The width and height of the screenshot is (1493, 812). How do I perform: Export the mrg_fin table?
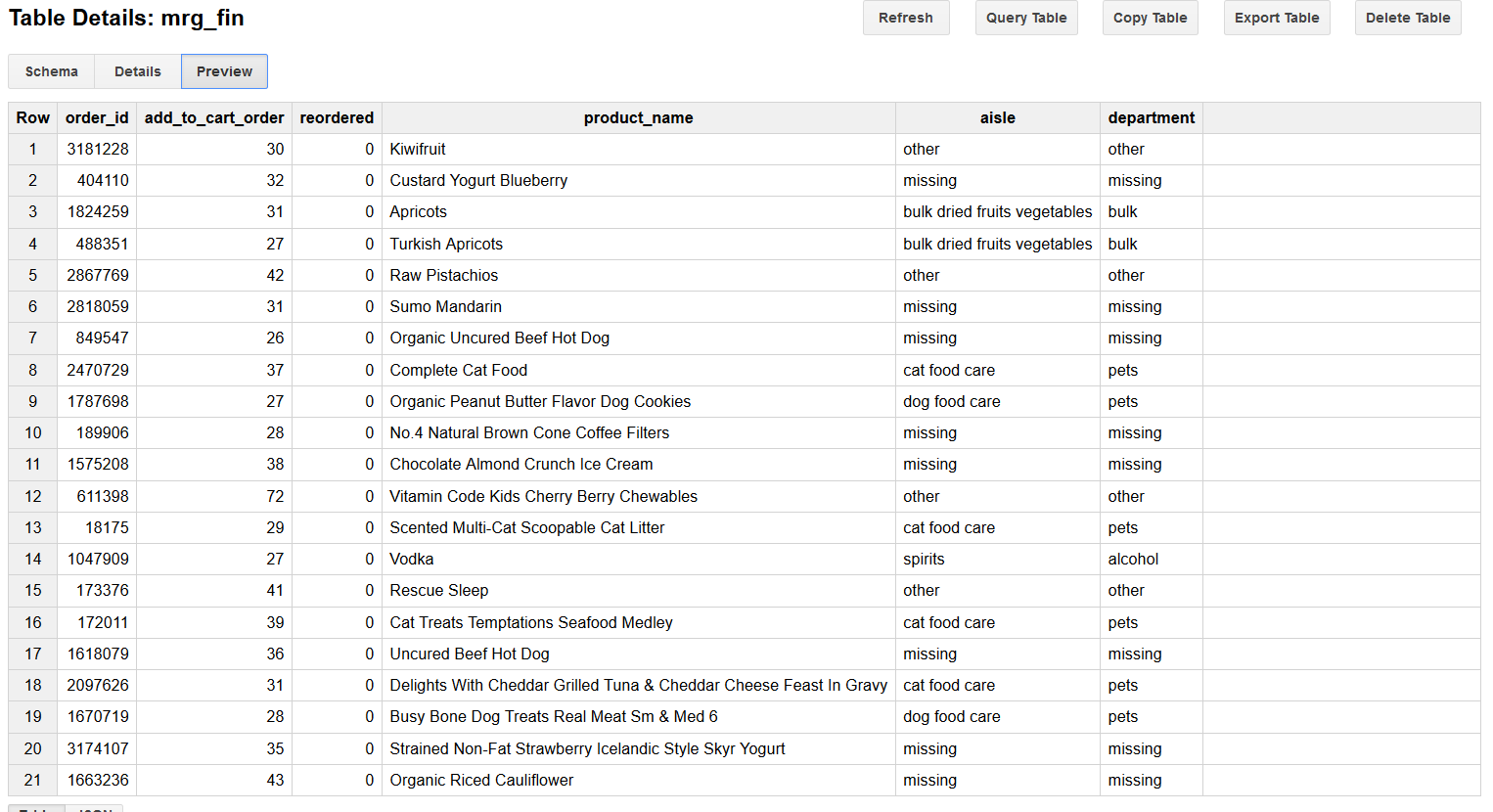point(1276,18)
